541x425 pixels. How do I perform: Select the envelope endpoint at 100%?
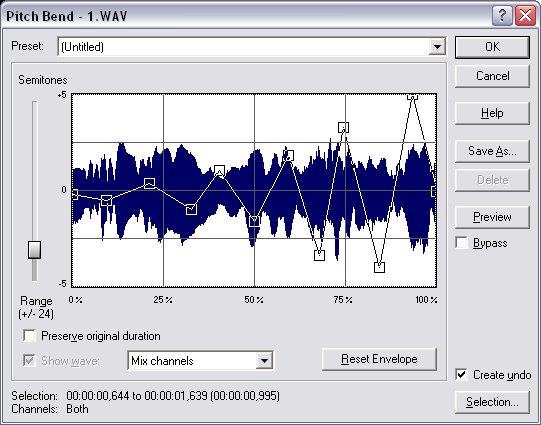[x=434, y=191]
